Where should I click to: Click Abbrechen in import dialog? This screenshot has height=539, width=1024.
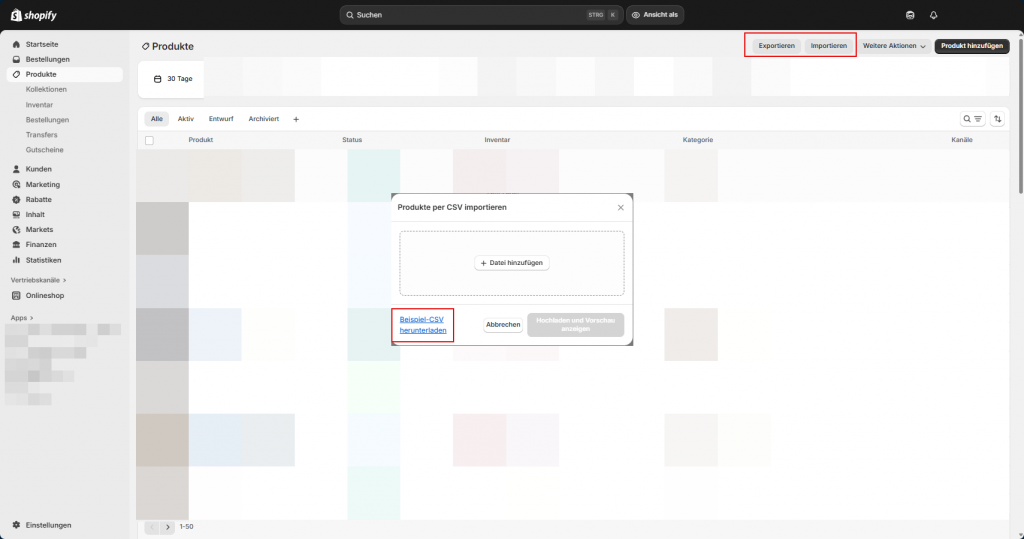(x=503, y=325)
